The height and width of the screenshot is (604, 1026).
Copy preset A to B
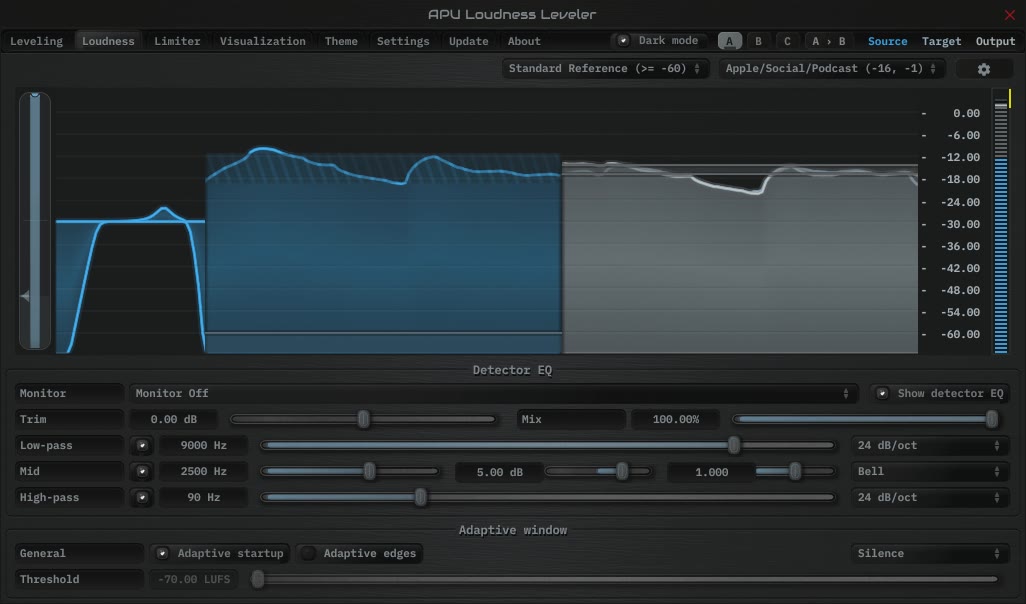[828, 41]
